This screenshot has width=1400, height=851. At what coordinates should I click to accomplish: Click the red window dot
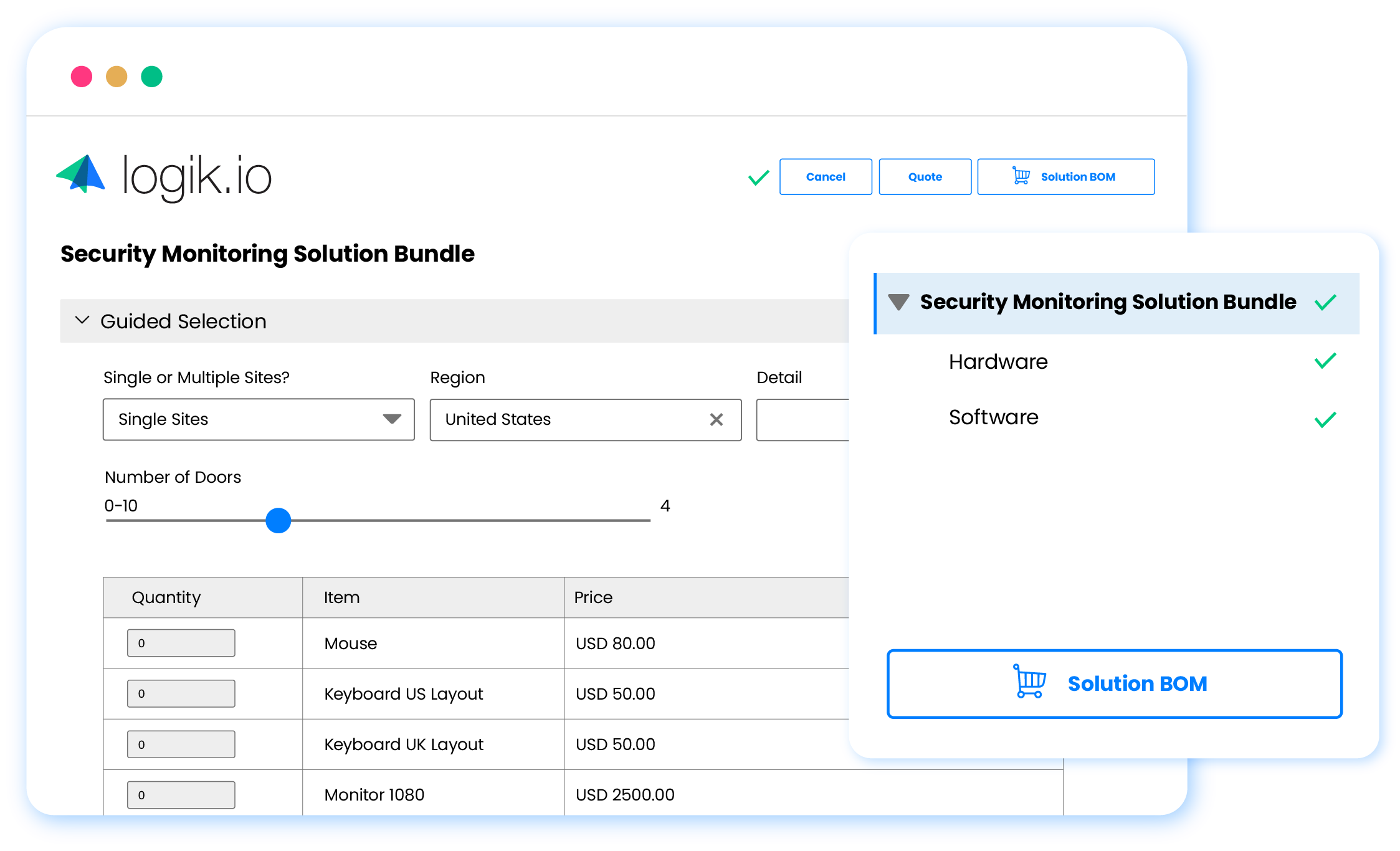82,77
